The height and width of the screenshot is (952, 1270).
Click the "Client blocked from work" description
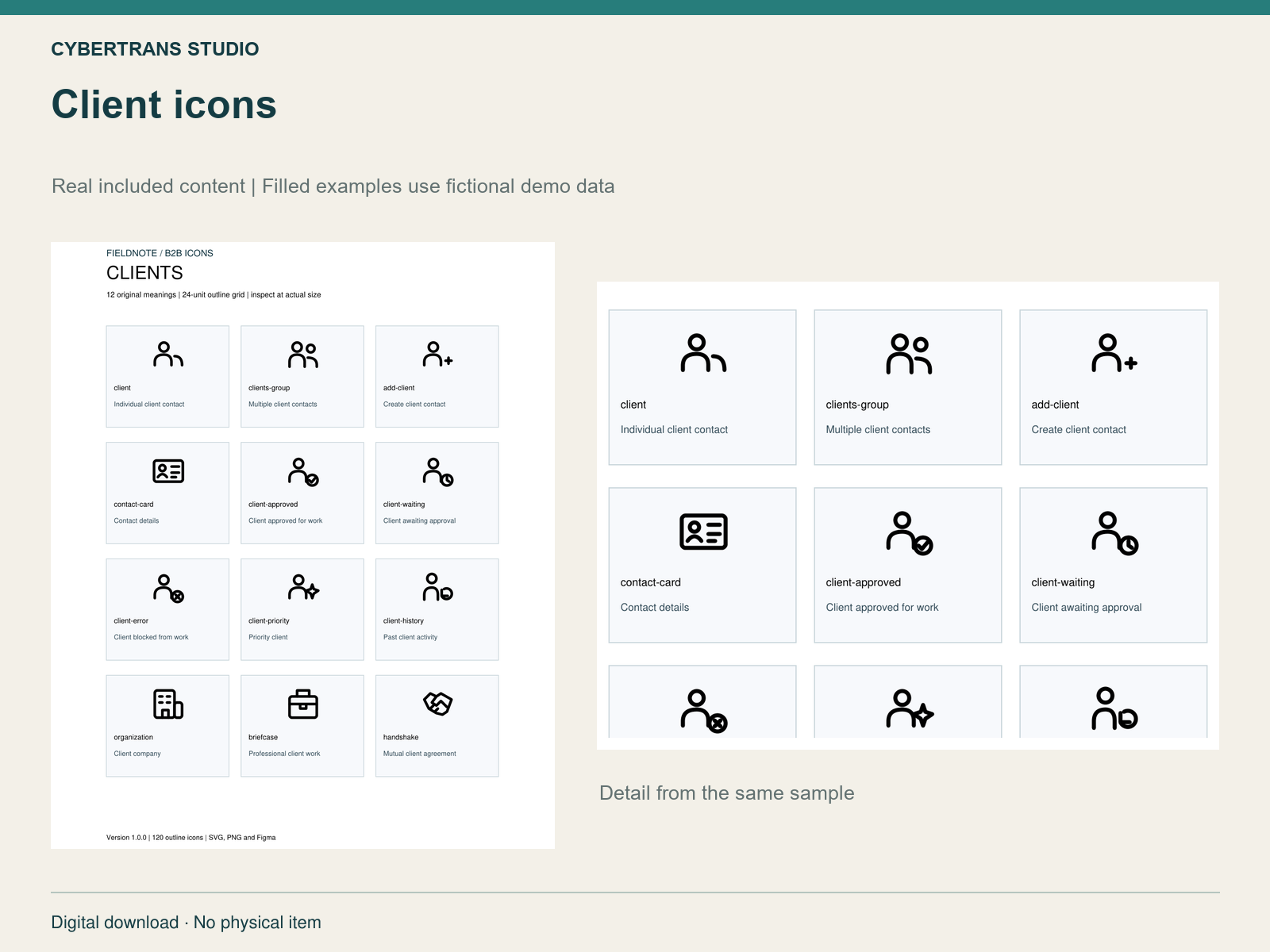(x=151, y=637)
